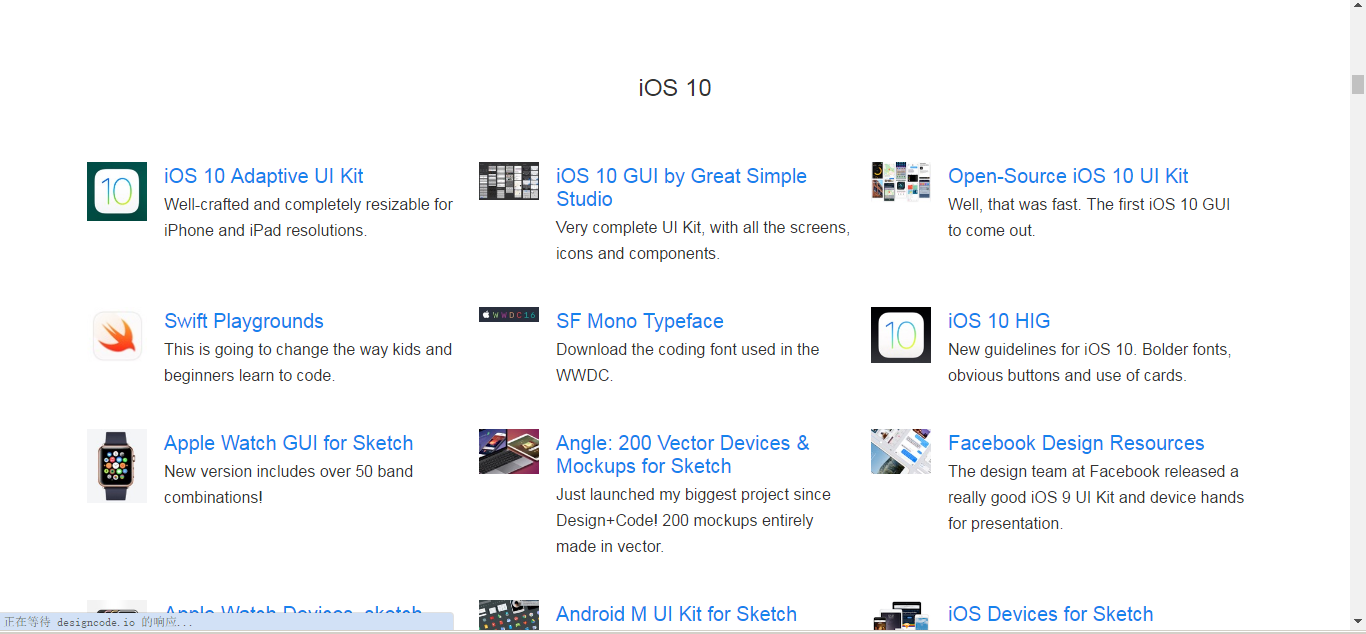
Task: Open Angle: 200 Vector Devices & Mockups link
Action: (x=683, y=454)
